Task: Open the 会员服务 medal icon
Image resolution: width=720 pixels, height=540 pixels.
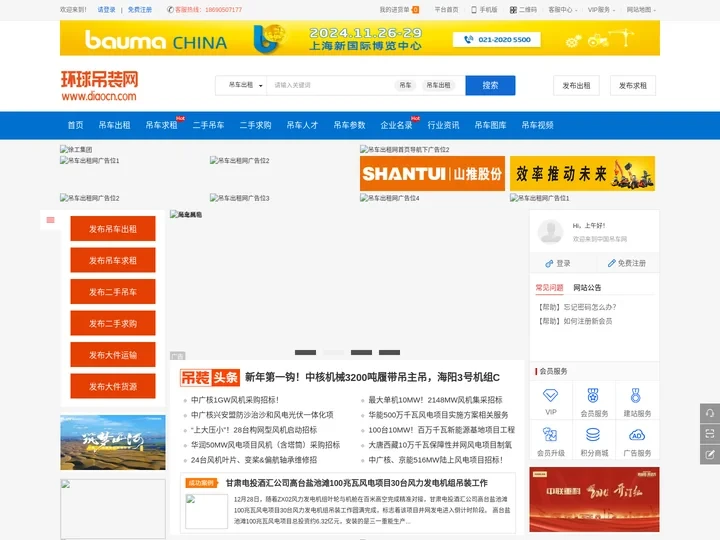Action: point(593,395)
